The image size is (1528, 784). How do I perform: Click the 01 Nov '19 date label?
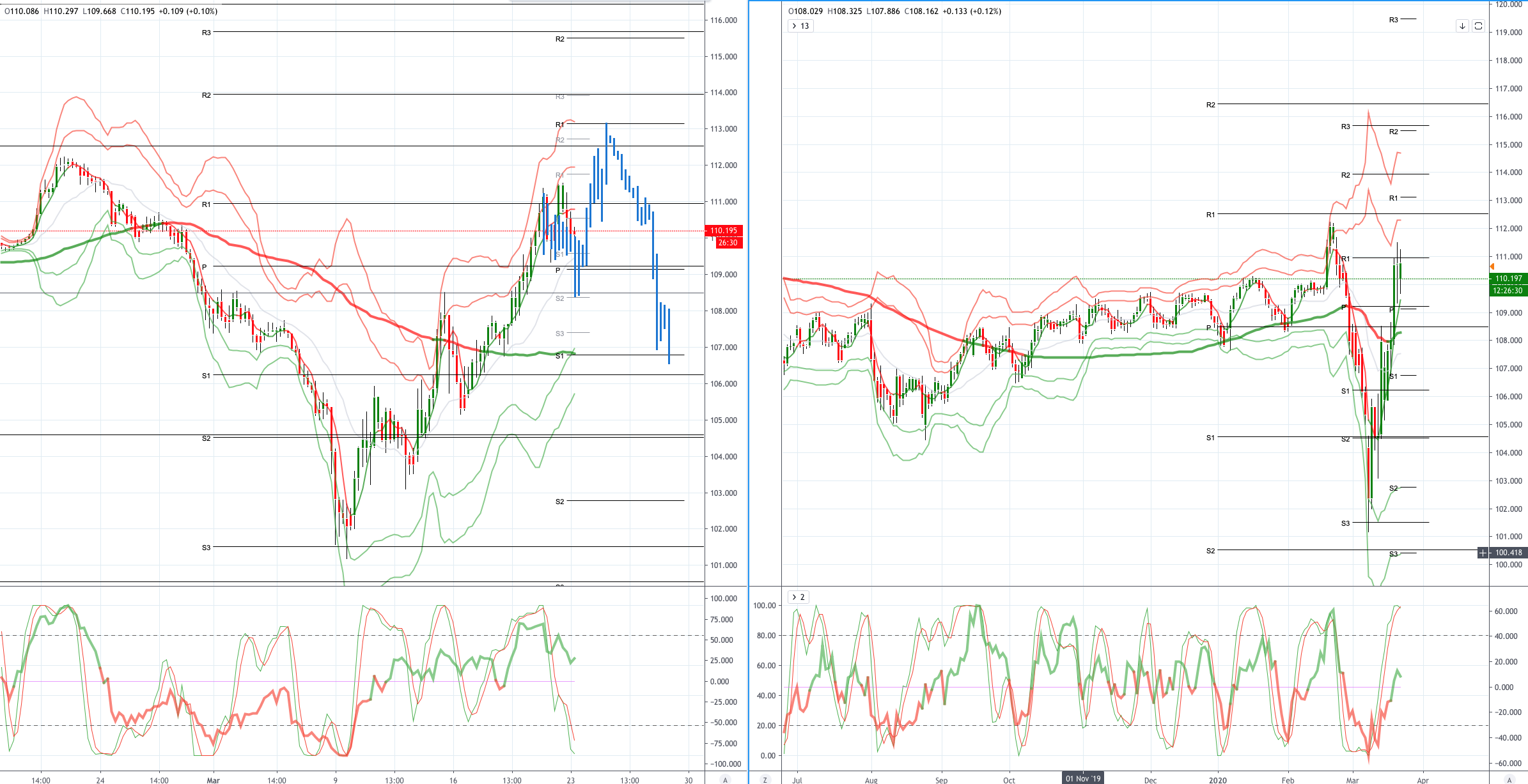pyautogui.click(x=1083, y=778)
